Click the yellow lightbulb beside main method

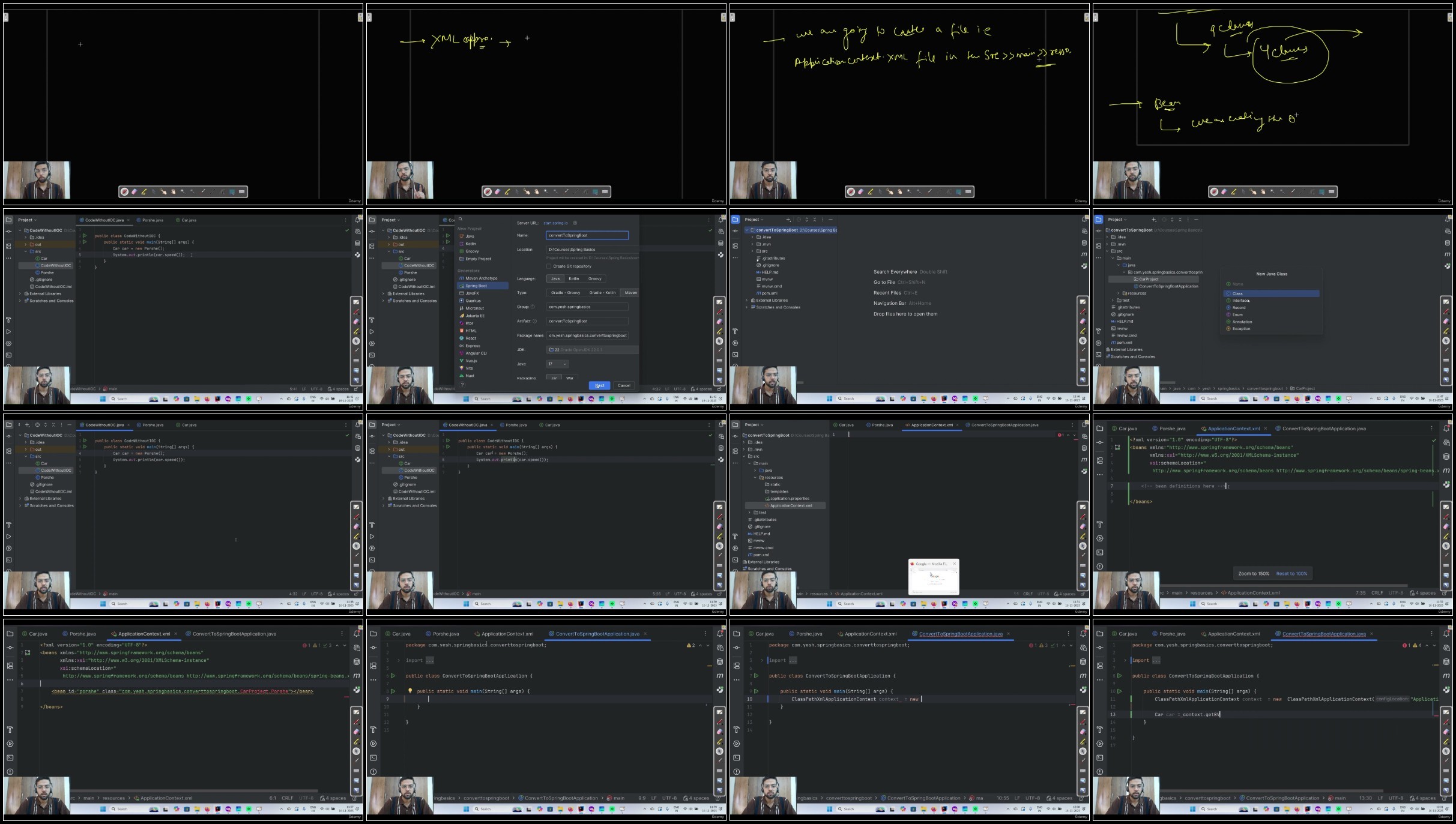click(410, 691)
